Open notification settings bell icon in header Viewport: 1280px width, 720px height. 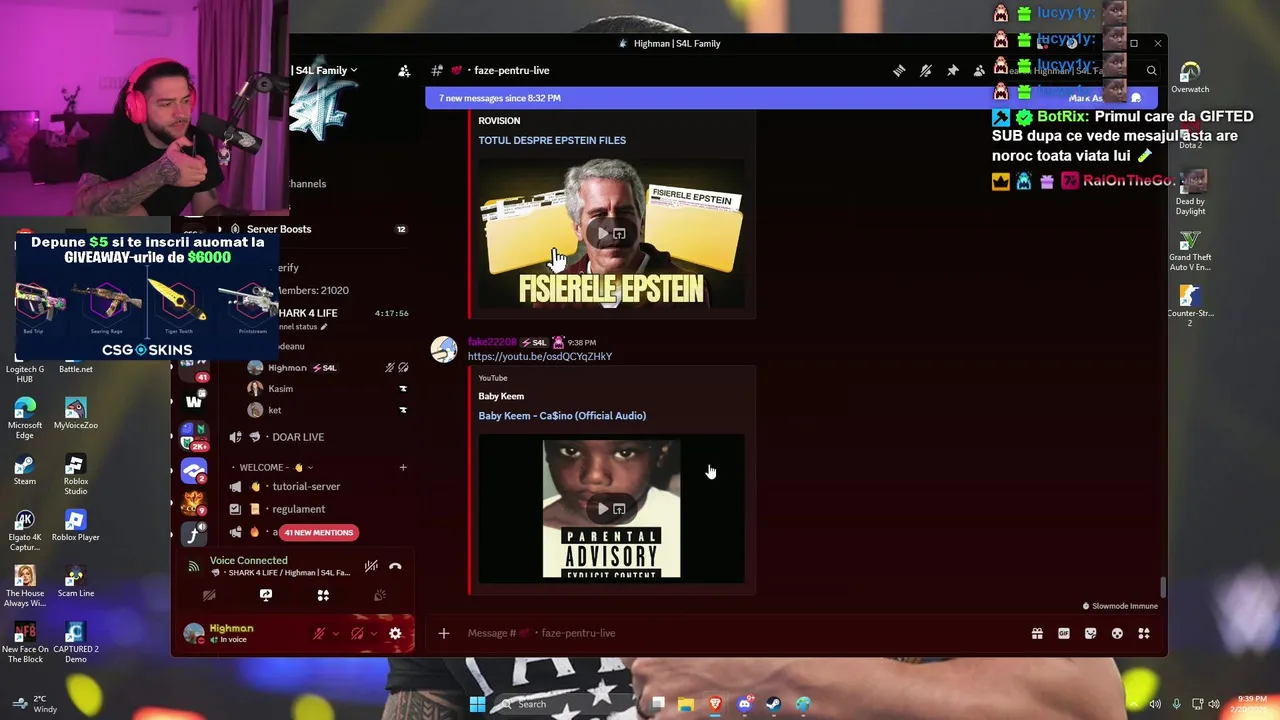pyautogui.click(x=926, y=70)
